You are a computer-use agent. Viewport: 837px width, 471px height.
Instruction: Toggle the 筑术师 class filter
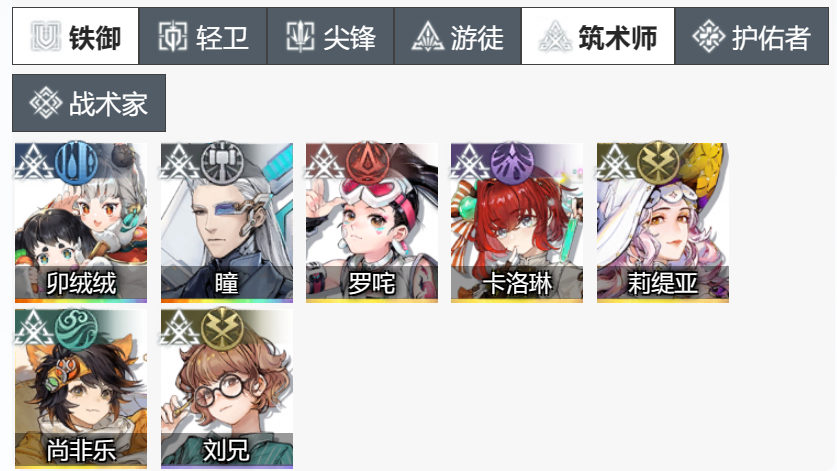click(598, 36)
